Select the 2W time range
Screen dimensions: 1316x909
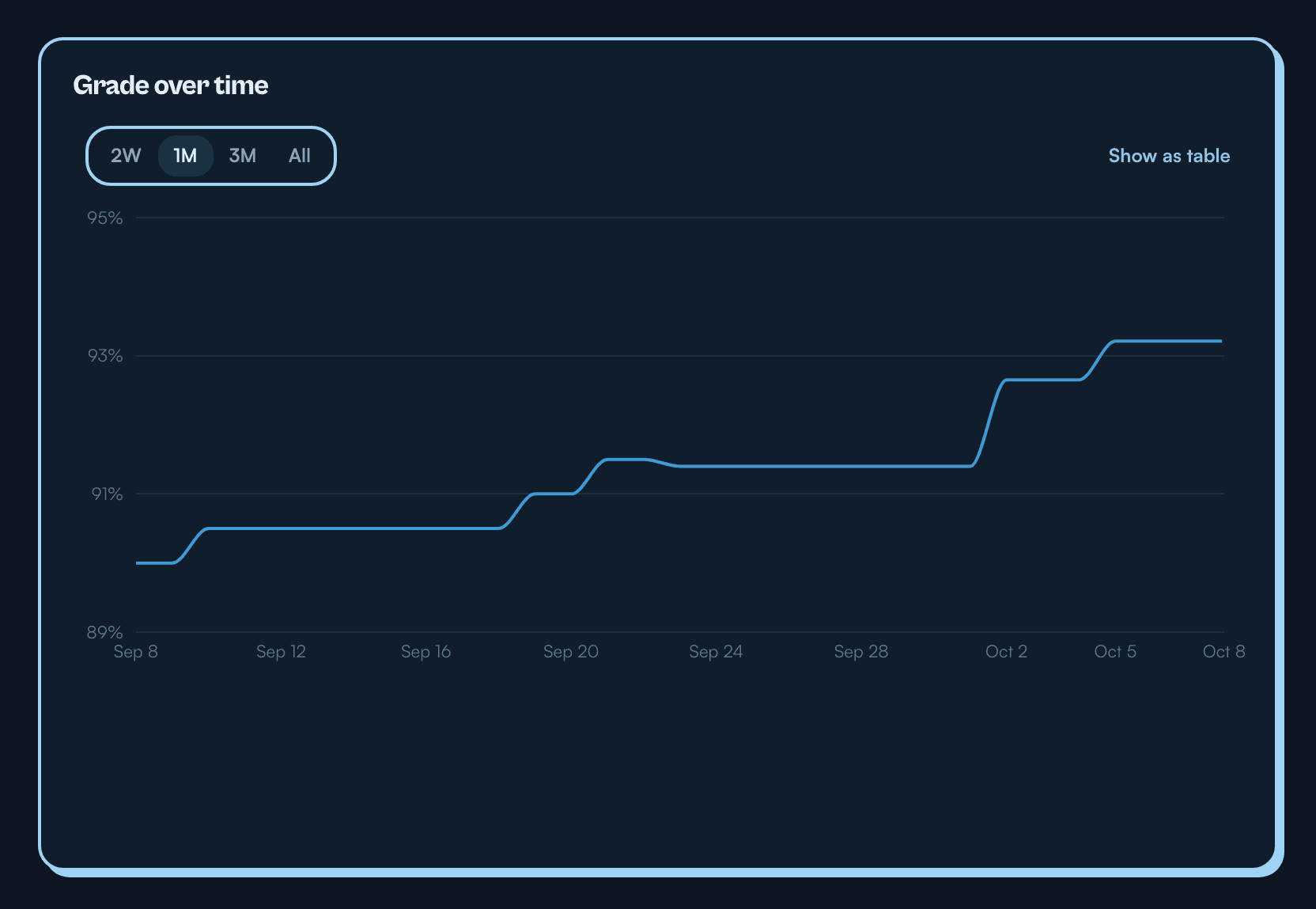(126, 156)
